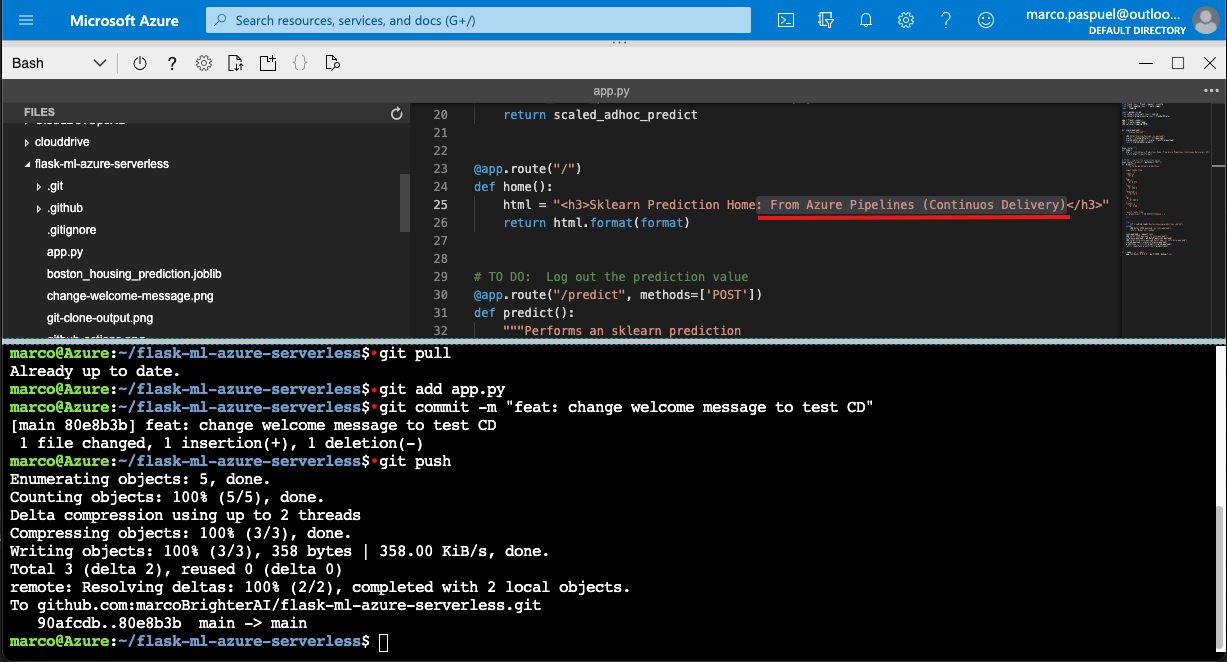
Task: Click the TO DO comment line
Action: point(611,277)
